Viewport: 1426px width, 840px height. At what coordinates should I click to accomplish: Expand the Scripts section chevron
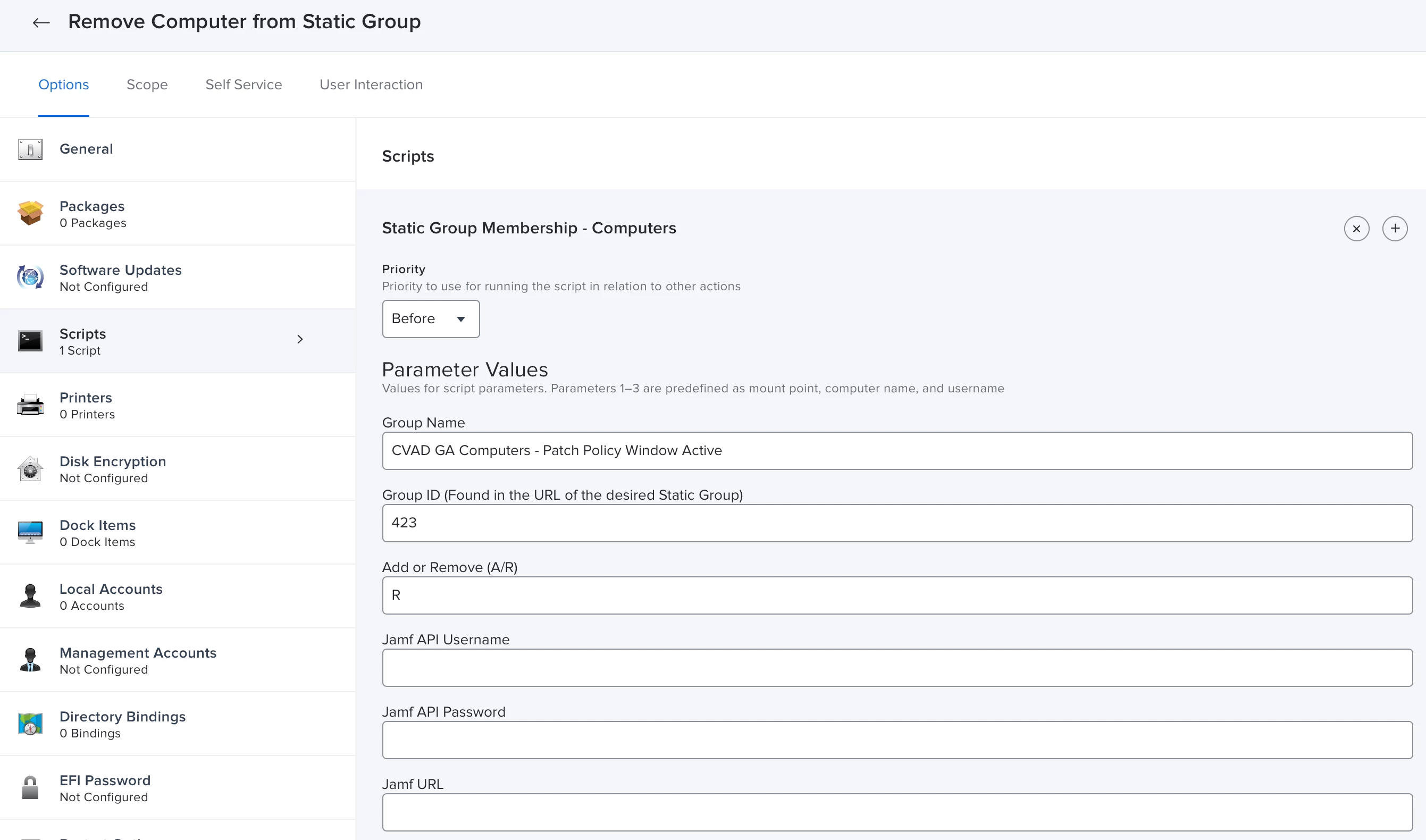[300, 339]
